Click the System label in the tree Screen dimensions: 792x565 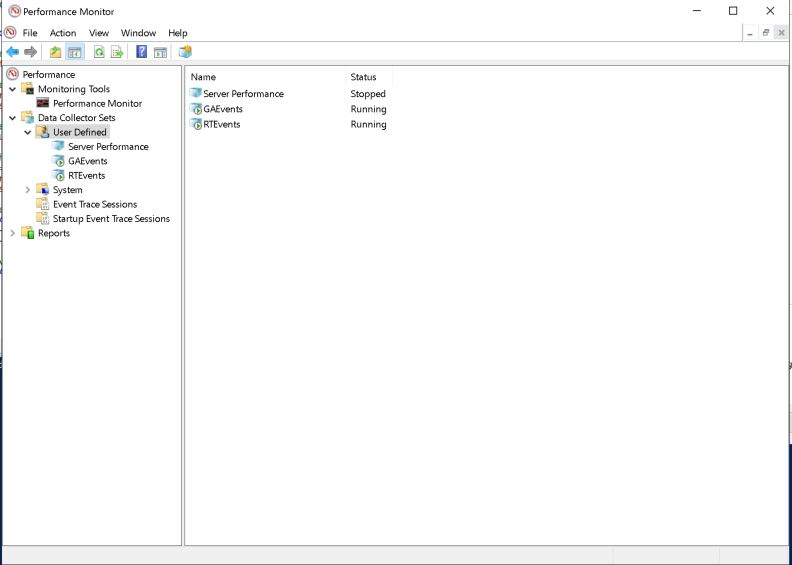point(68,190)
